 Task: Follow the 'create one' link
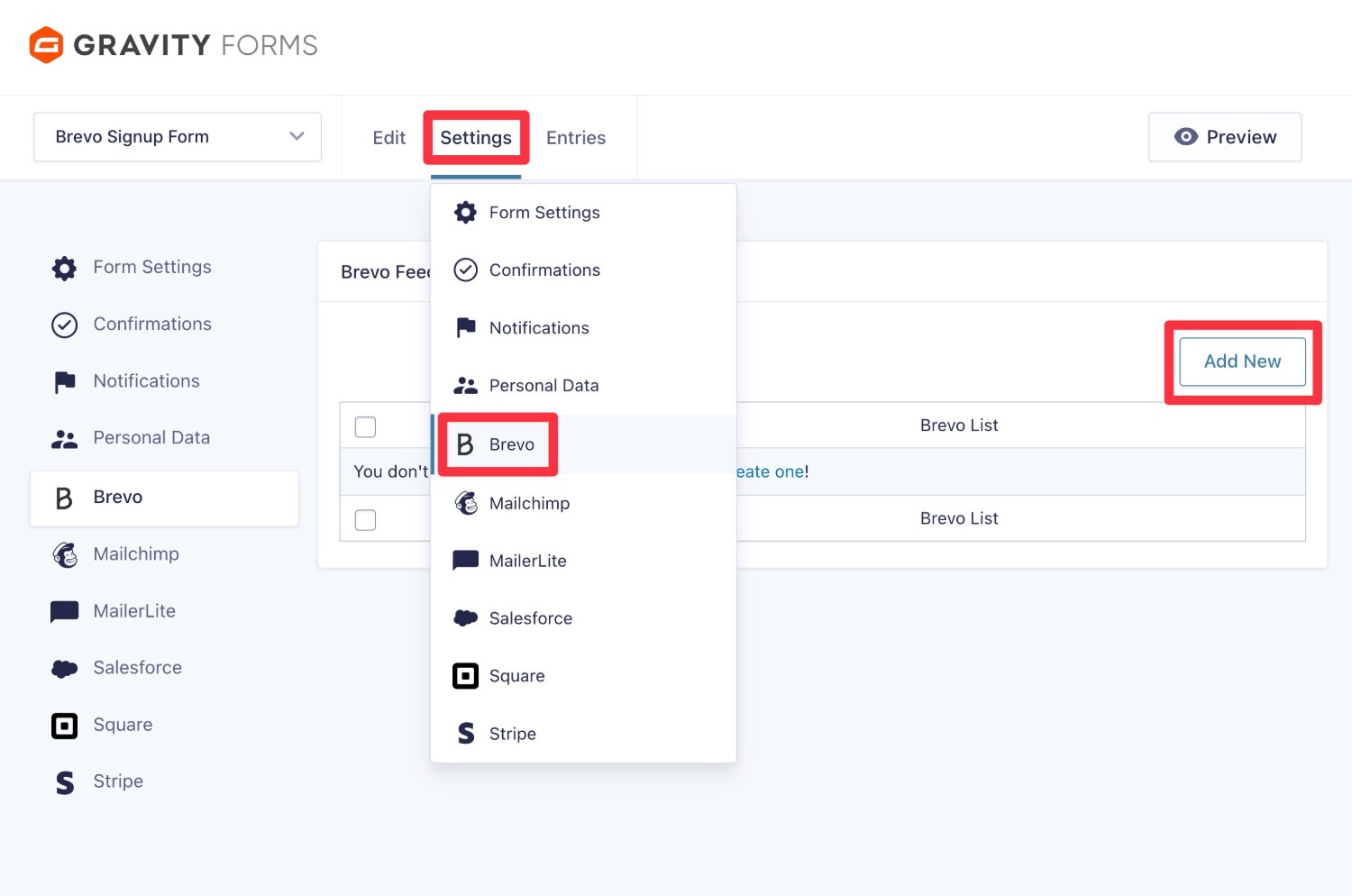tap(770, 471)
